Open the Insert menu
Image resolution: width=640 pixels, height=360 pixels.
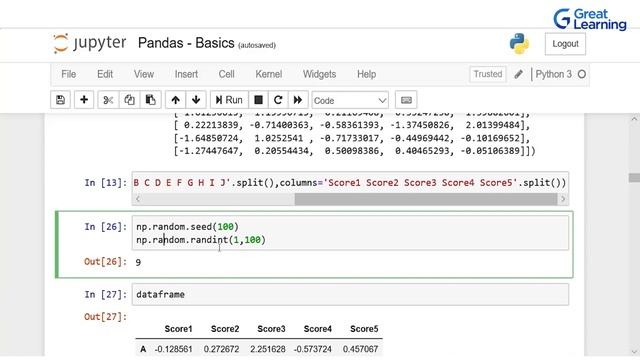click(x=186, y=74)
